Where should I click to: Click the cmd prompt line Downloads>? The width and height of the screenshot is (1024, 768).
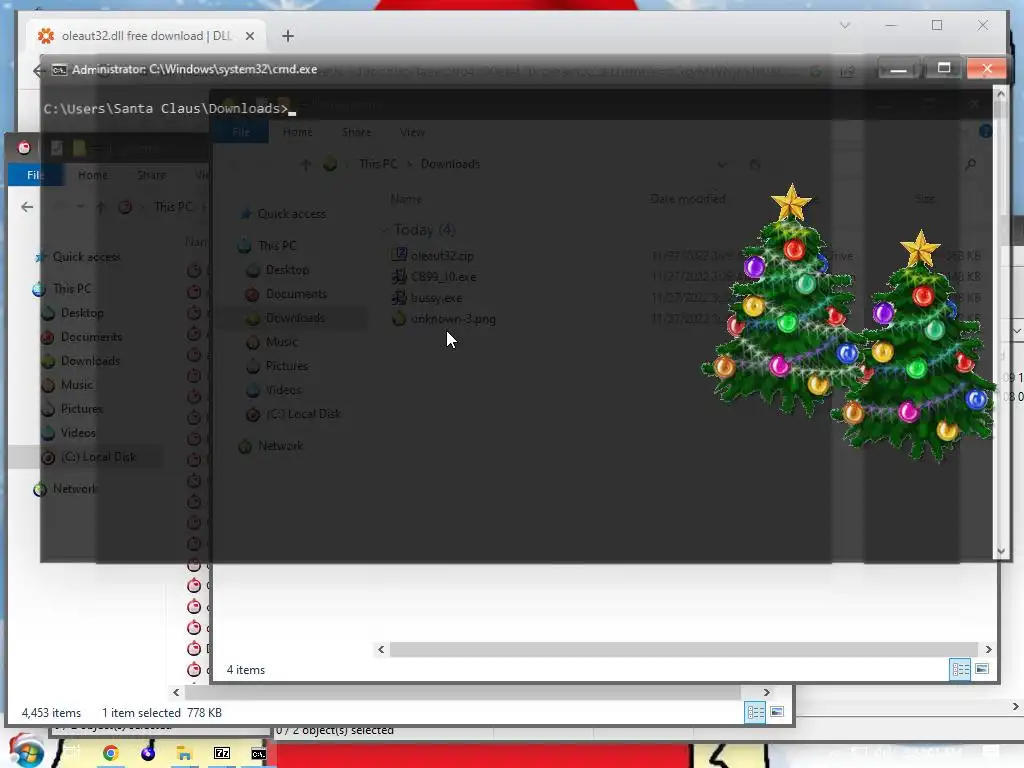pyautogui.click(x=166, y=109)
